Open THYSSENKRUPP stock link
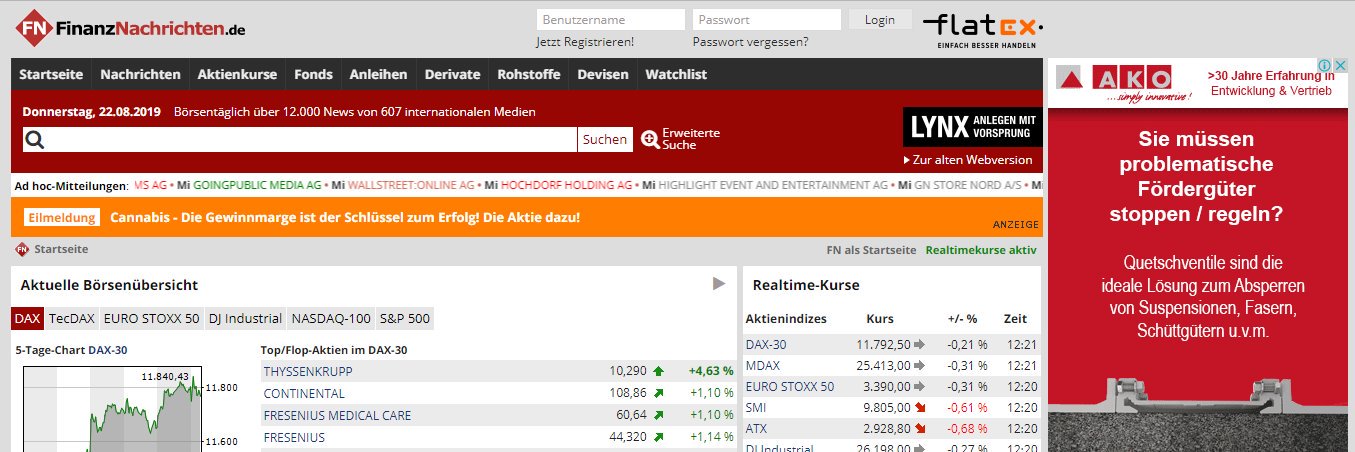 click(308, 371)
